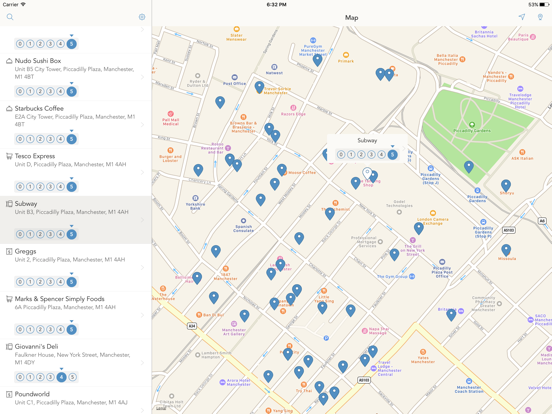Open Marks & Spencer Simply Foods listing
The height and width of the screenshot is (414, 552).
pyautogui.click(x=76, y=315)
